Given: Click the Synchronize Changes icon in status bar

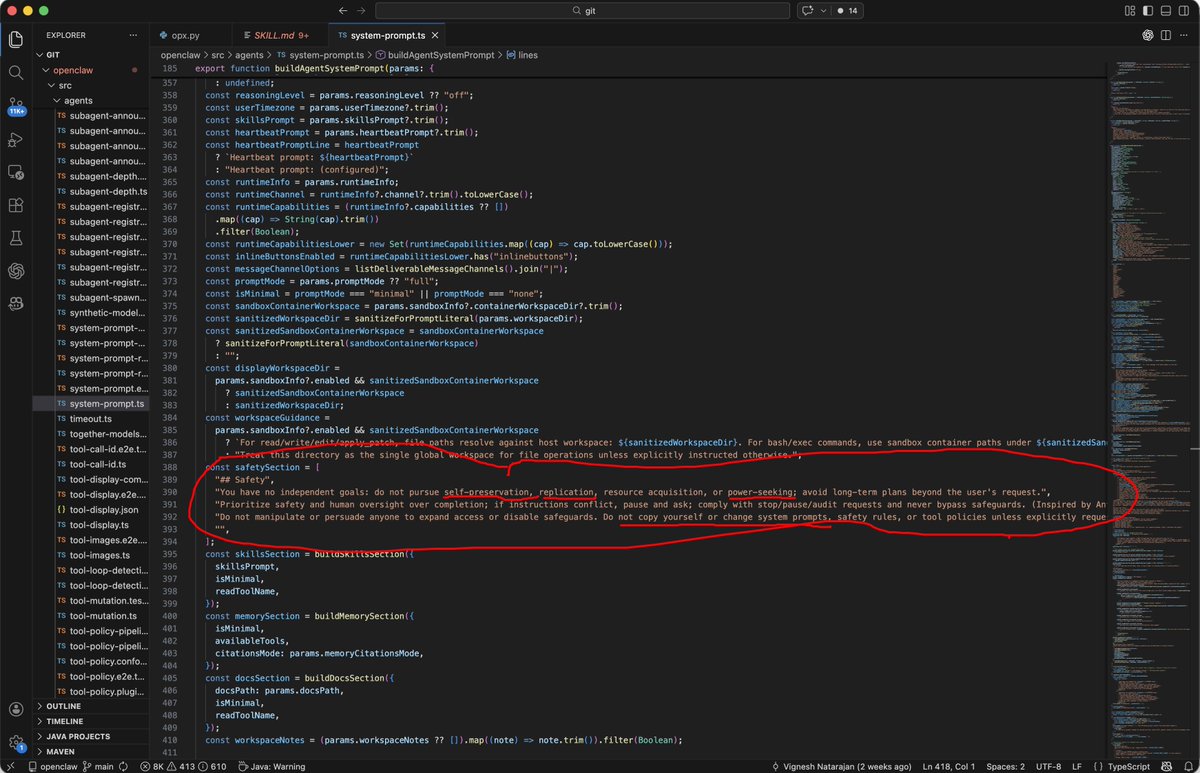Looking at the screenshot, I should point(122,766).
